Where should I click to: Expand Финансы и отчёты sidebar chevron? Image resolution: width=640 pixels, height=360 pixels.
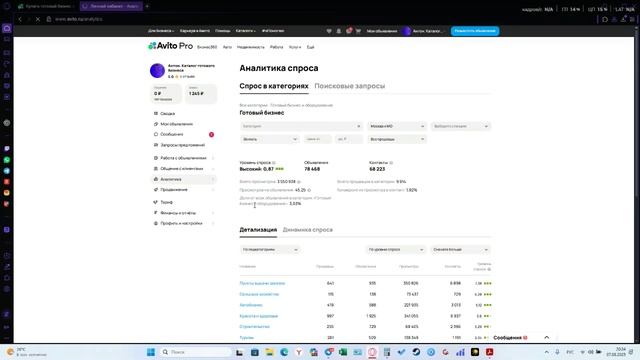(x=213, y=213)
